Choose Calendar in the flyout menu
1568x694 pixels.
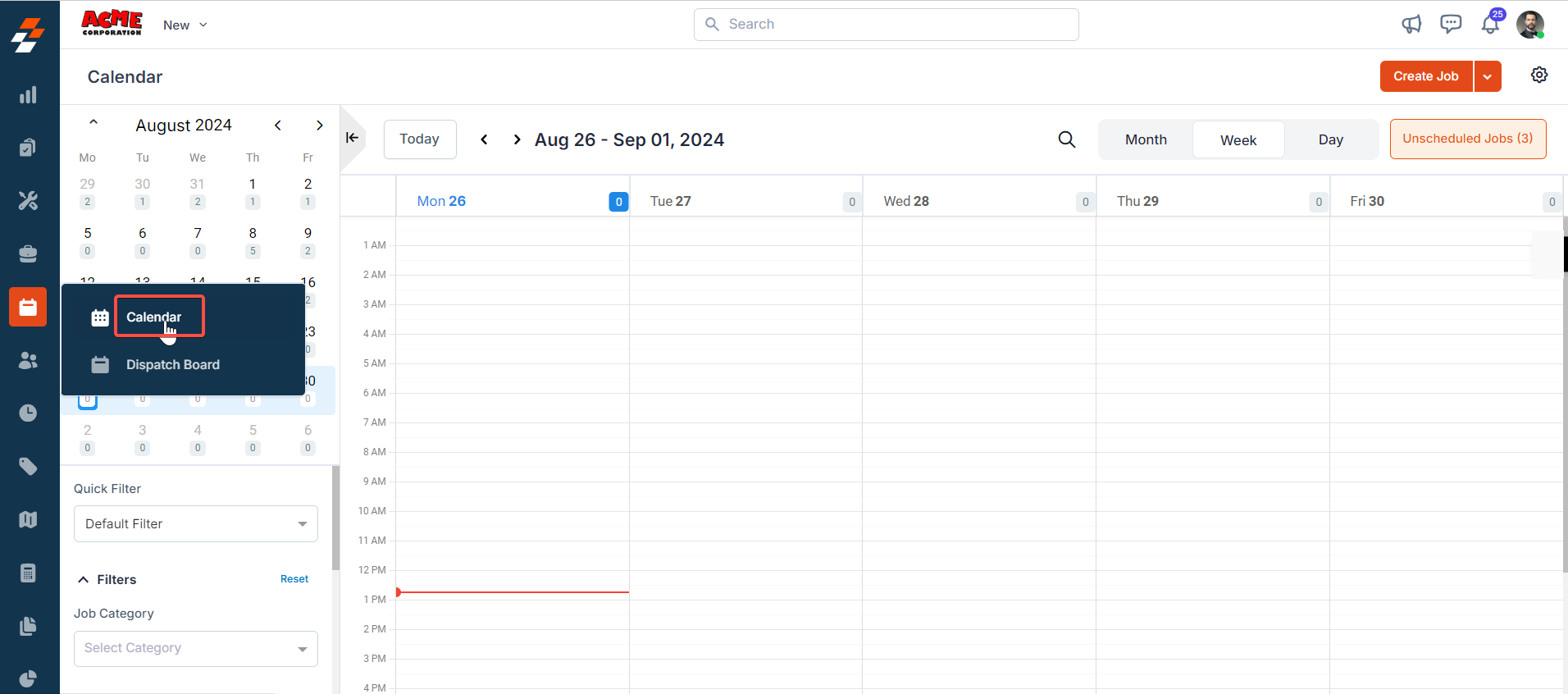[x=154, y=317]
